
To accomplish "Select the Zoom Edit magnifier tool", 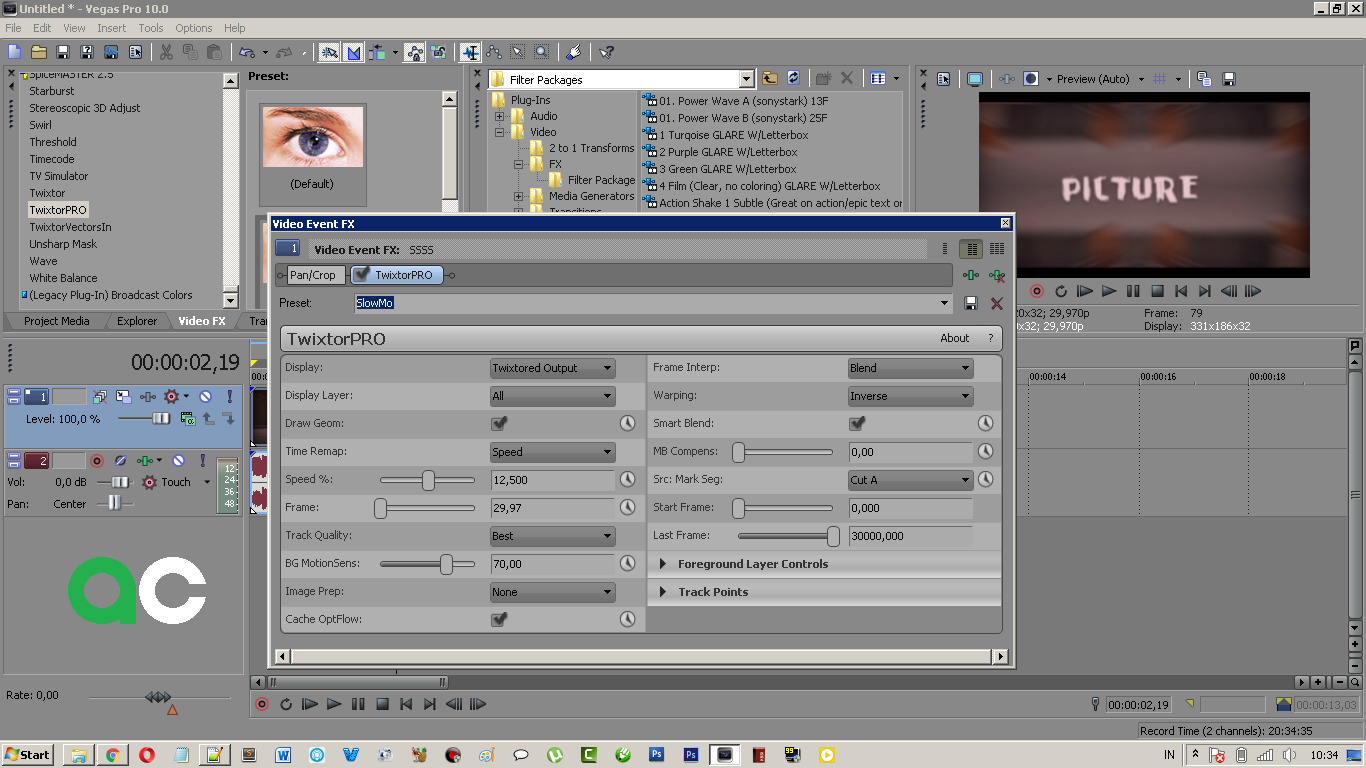I will click(x=541, y=52).
